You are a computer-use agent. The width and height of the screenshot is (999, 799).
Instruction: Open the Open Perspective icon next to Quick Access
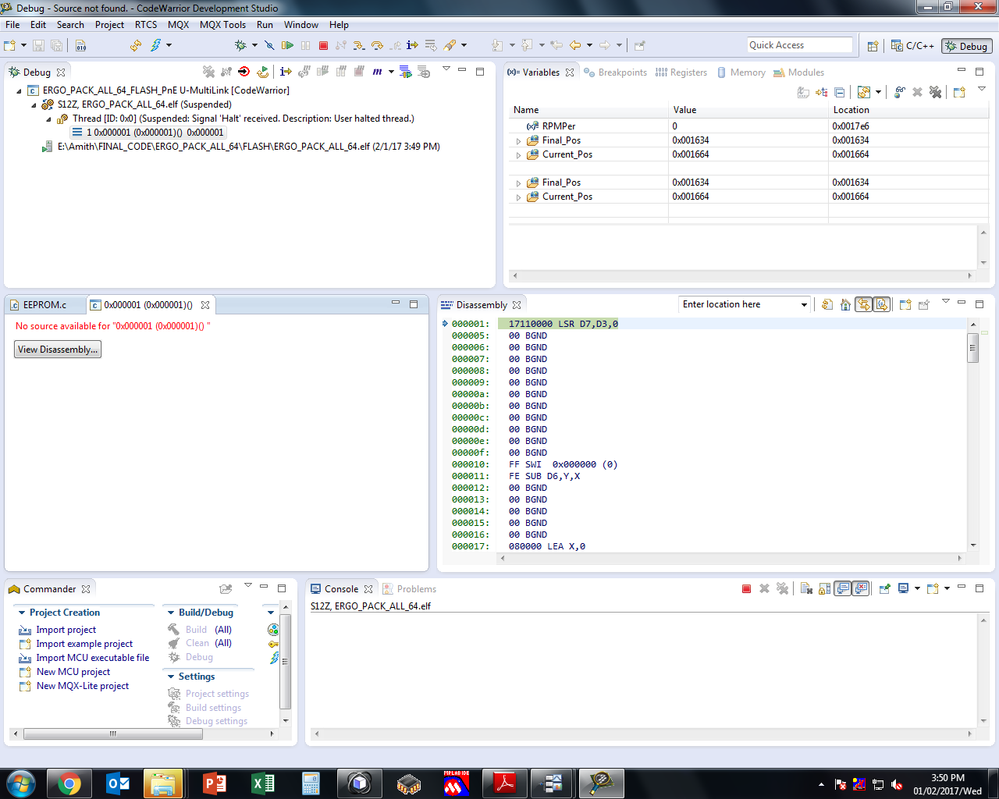(873, 46)
